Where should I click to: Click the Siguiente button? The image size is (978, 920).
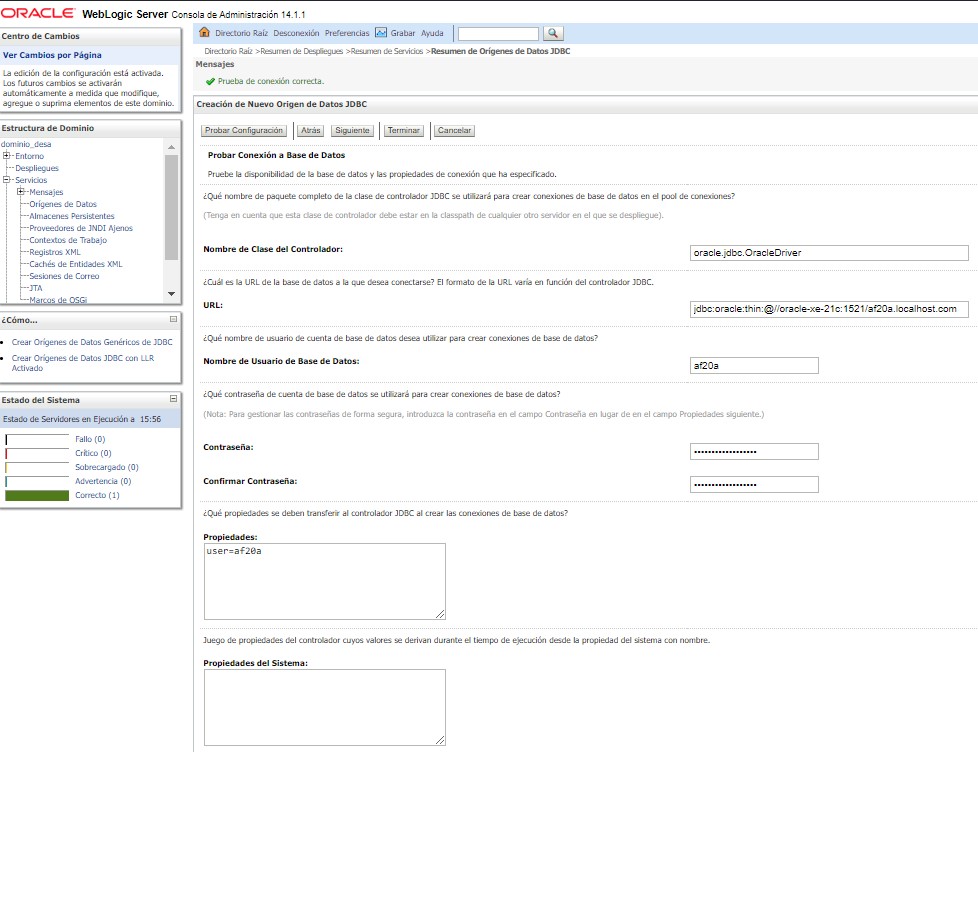(x=352, y=130)
